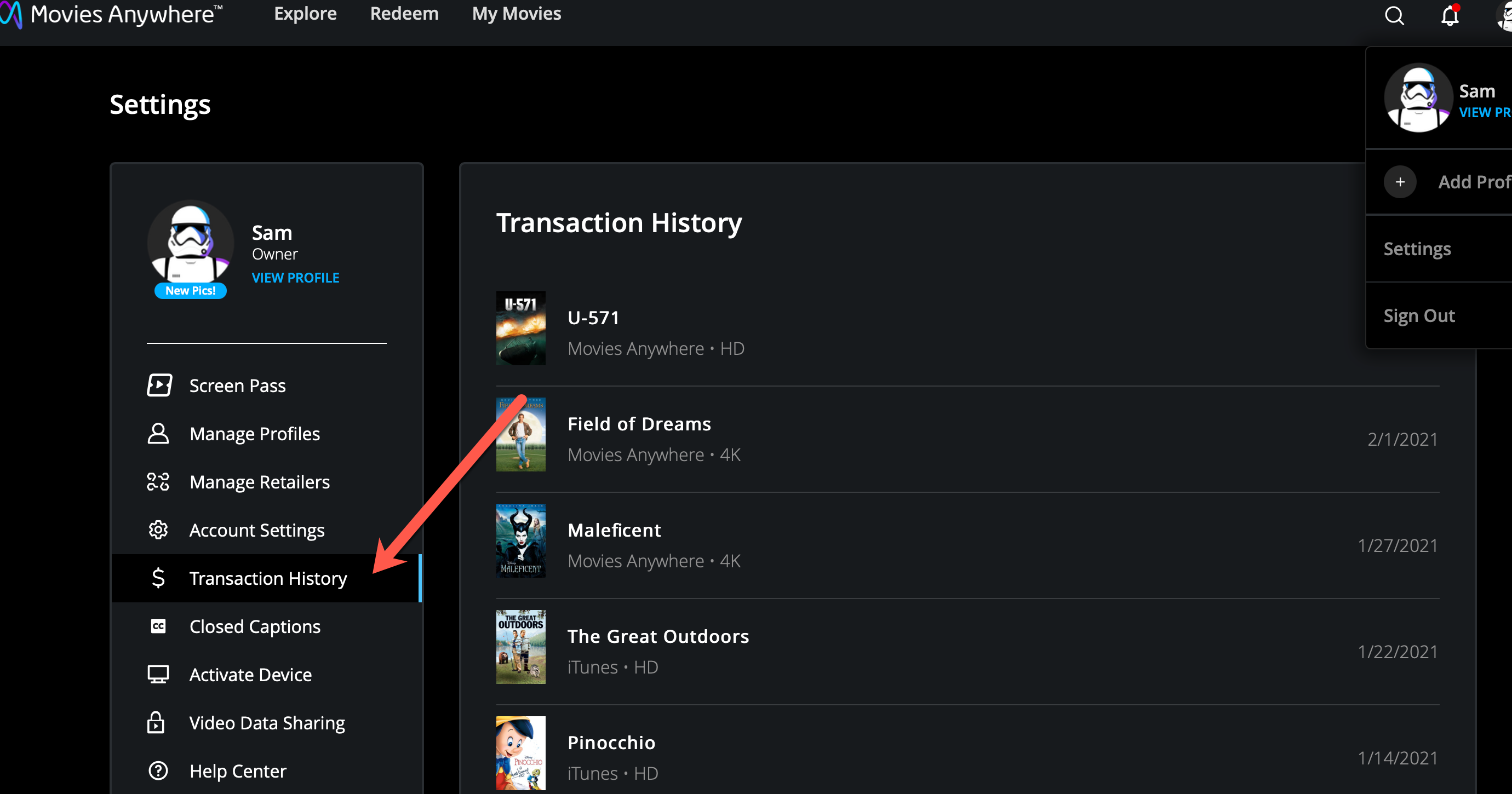Click the Activate Device monitor icon
Screen dimensions: 1512x794
158,674
